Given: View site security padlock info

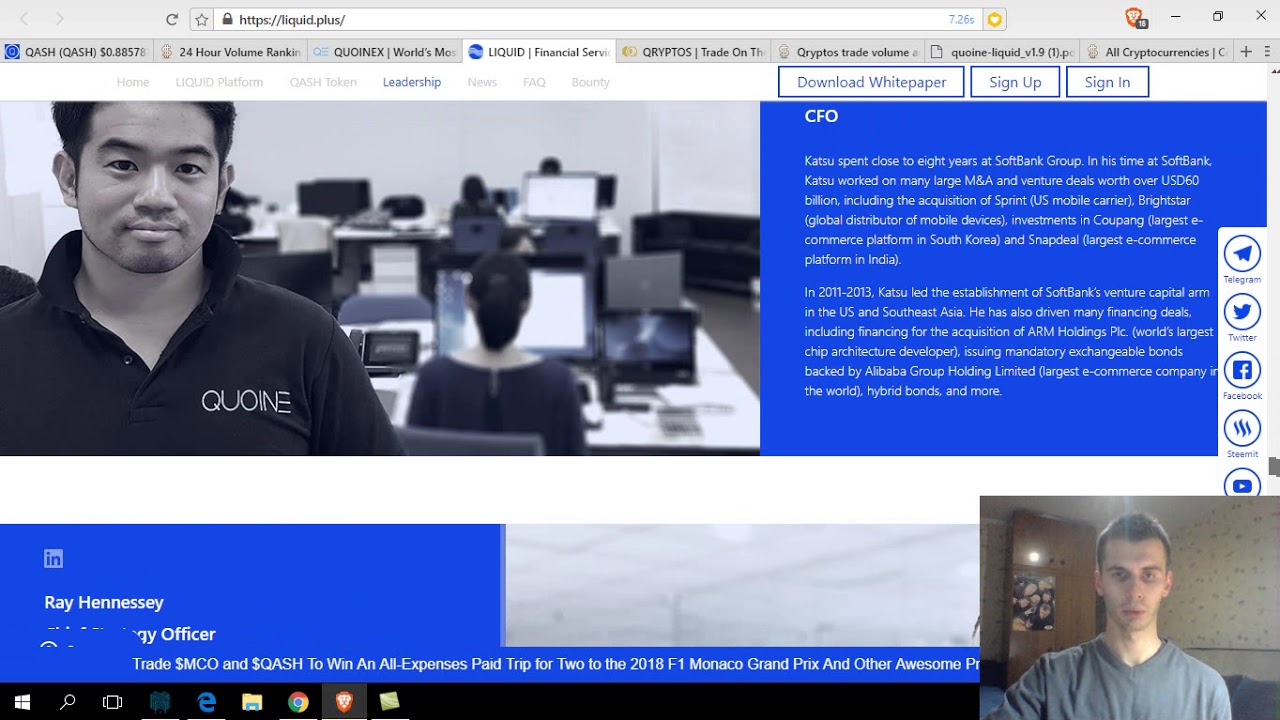Looking at the screenshot, I should pos(227,19).
